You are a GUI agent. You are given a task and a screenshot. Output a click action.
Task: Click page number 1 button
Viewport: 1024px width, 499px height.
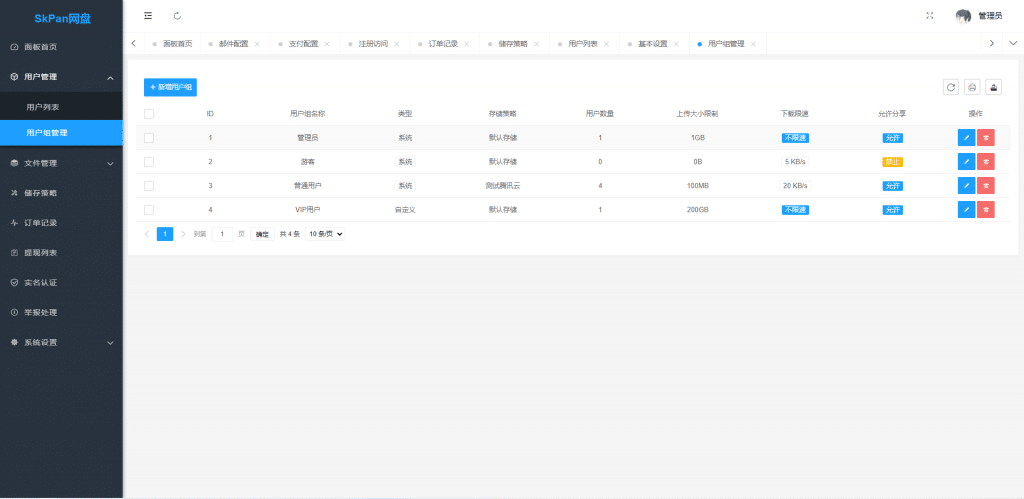[165, 234]
